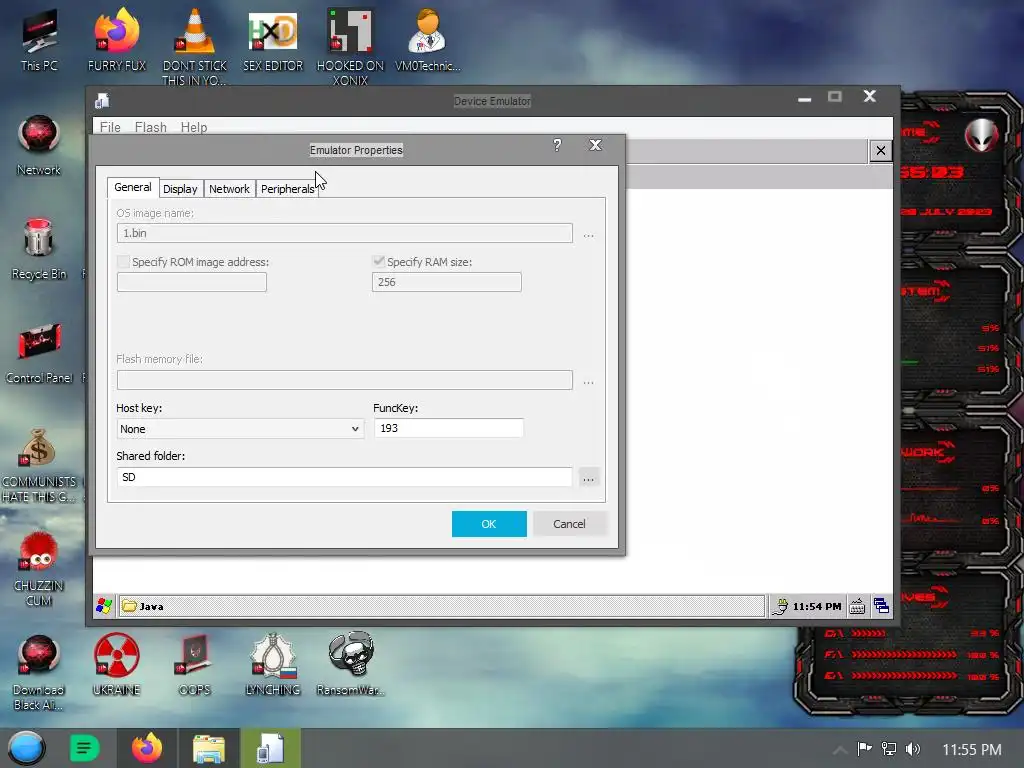
Task: Open Download Black Al... desktop icon
Action: point(39,673)
